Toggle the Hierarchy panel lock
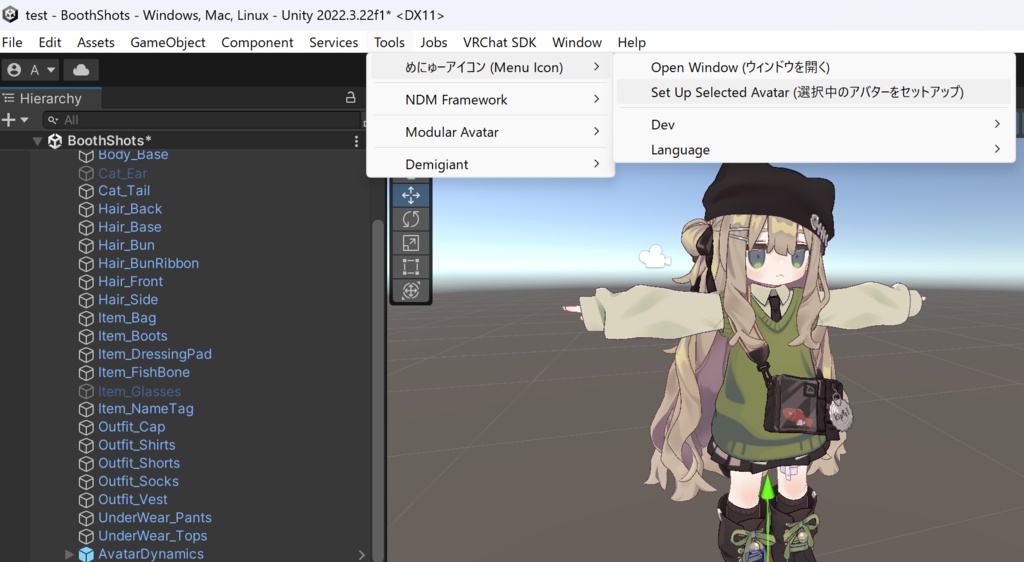The width and height of the screenshot is (1024, 562). pos(351,97)
